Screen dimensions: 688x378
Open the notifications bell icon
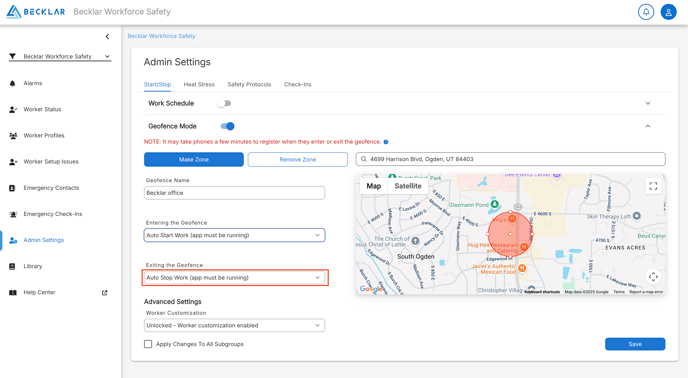[646, 12]
